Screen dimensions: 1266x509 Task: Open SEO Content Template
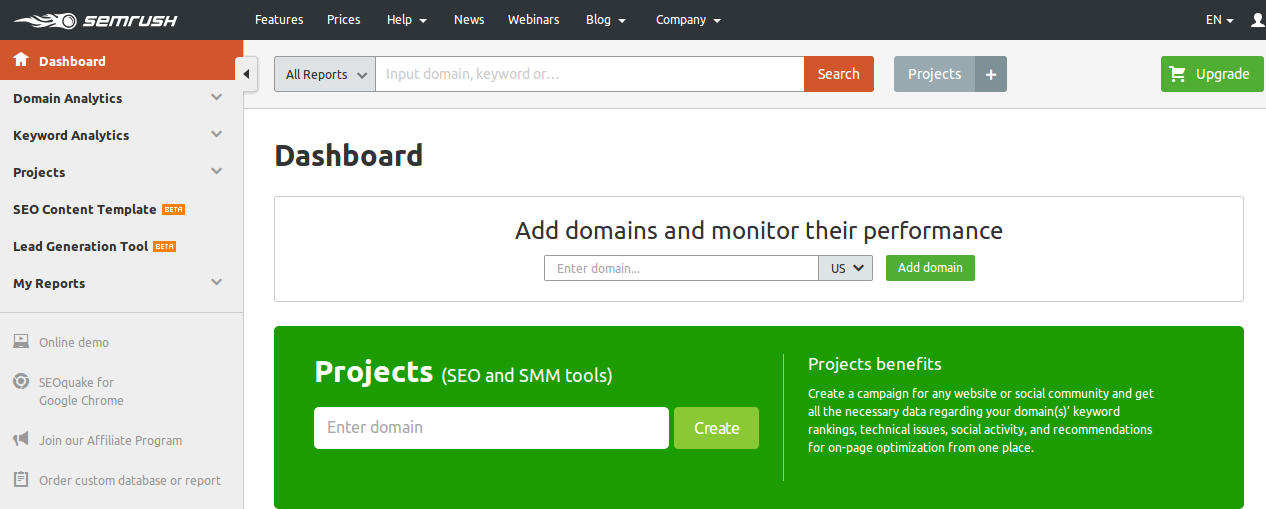pos(85,210)
